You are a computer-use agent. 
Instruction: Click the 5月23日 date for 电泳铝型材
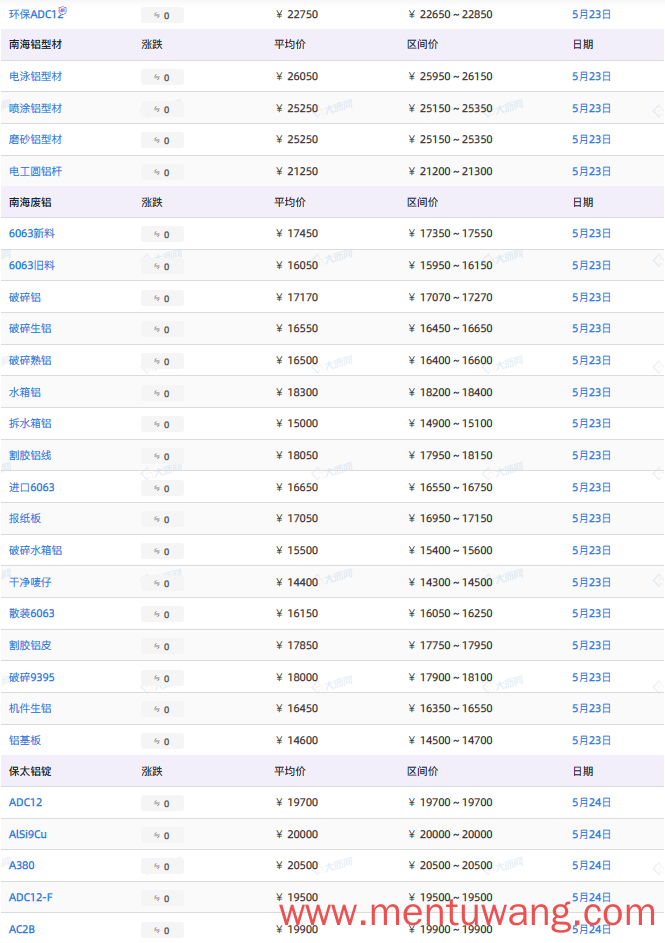coord(592,76)
